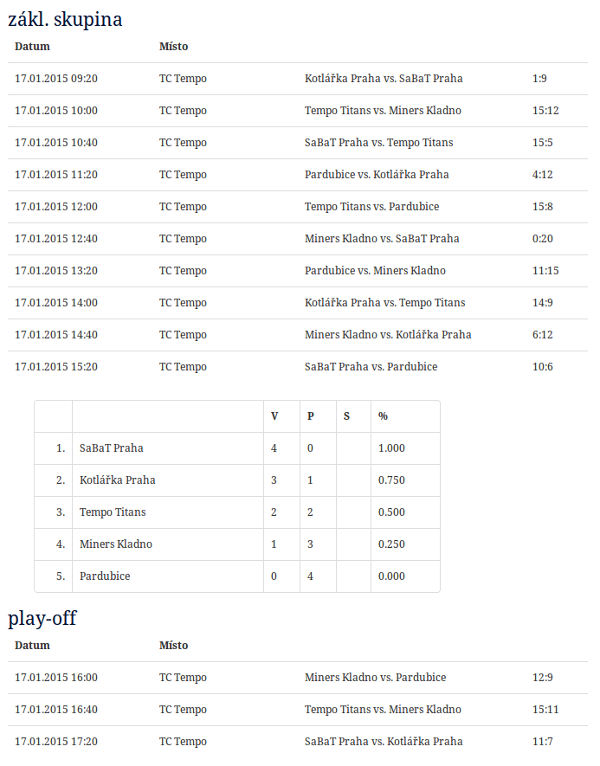Click the "play-off" section heading

pos(42,618)
